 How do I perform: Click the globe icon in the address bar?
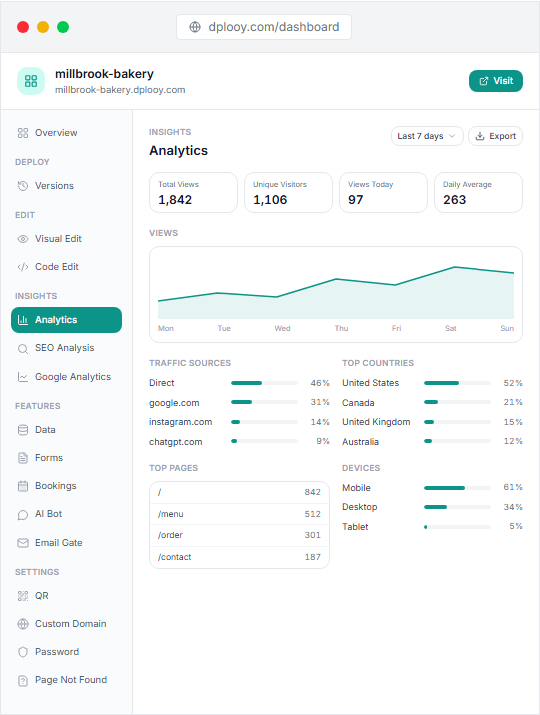pos(195,27)
